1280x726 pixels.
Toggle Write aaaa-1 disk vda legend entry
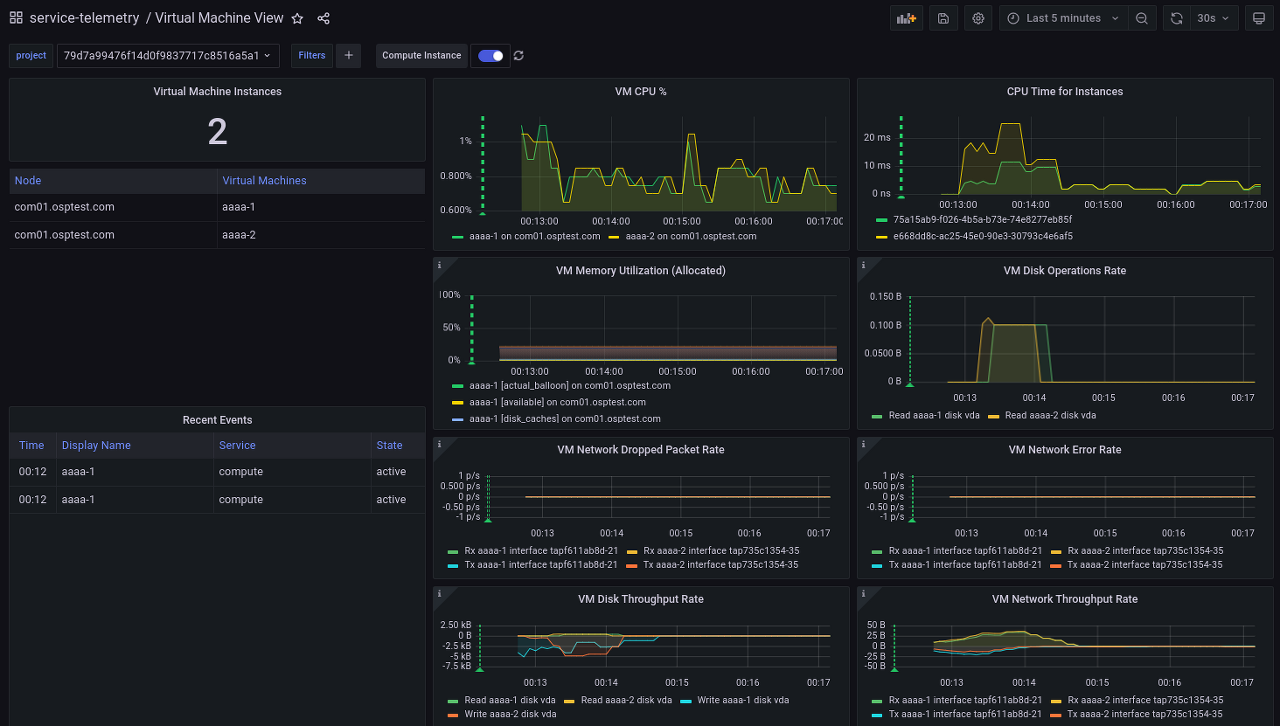[743, 700]
